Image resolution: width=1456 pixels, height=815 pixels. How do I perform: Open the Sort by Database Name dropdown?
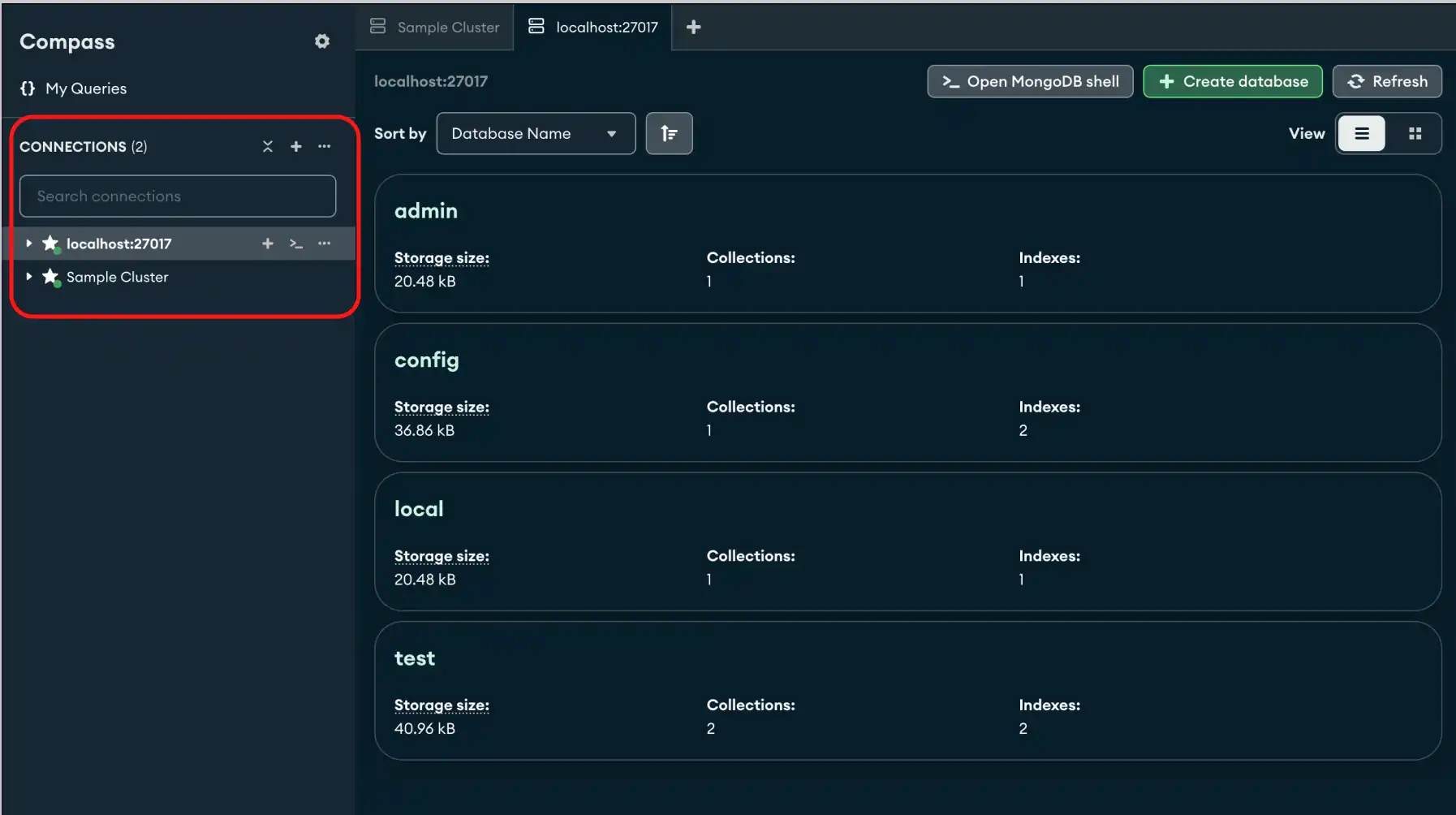click(536, 133)
